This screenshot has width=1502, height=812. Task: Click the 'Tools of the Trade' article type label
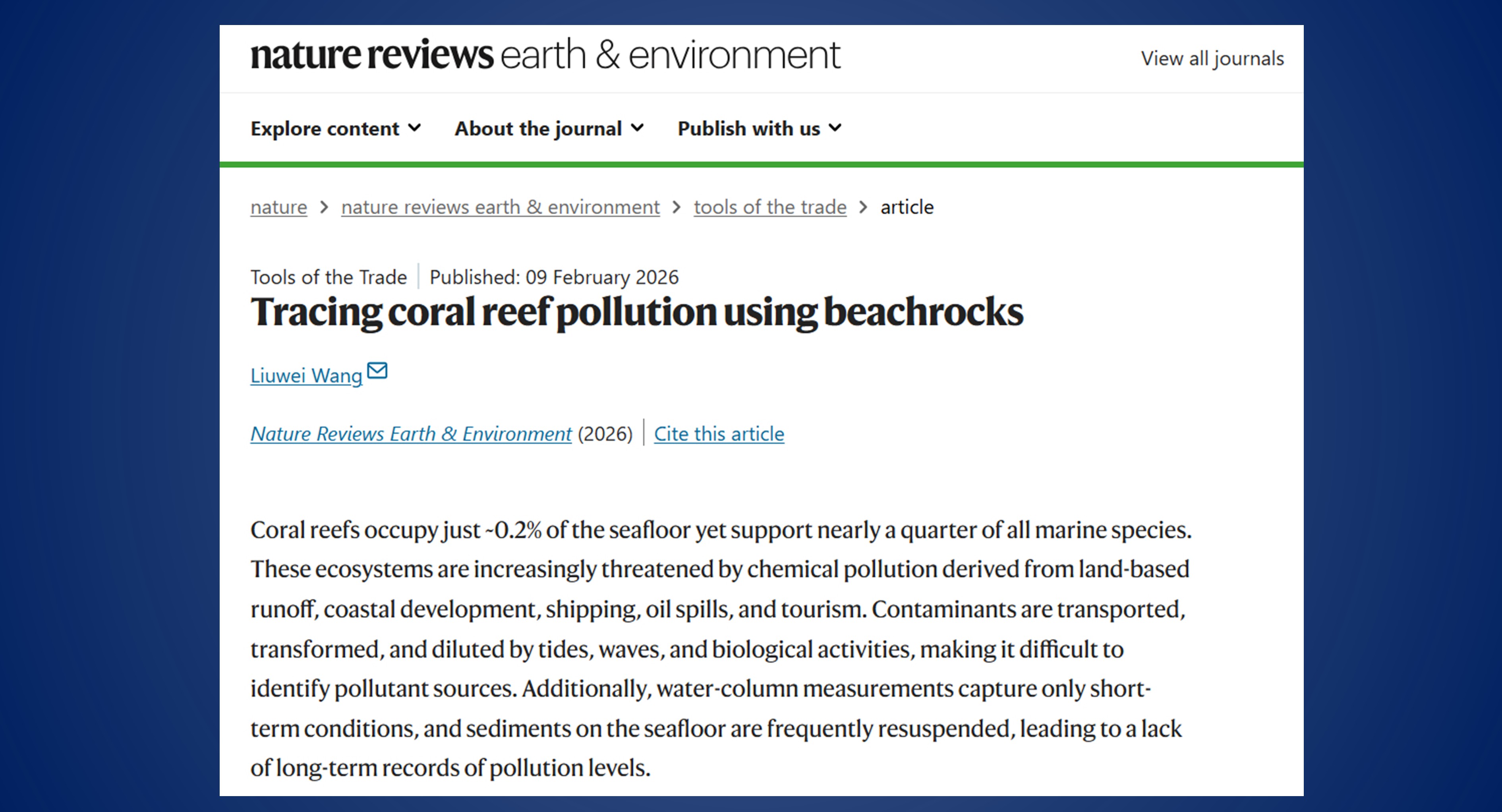[x=328, y=277]
